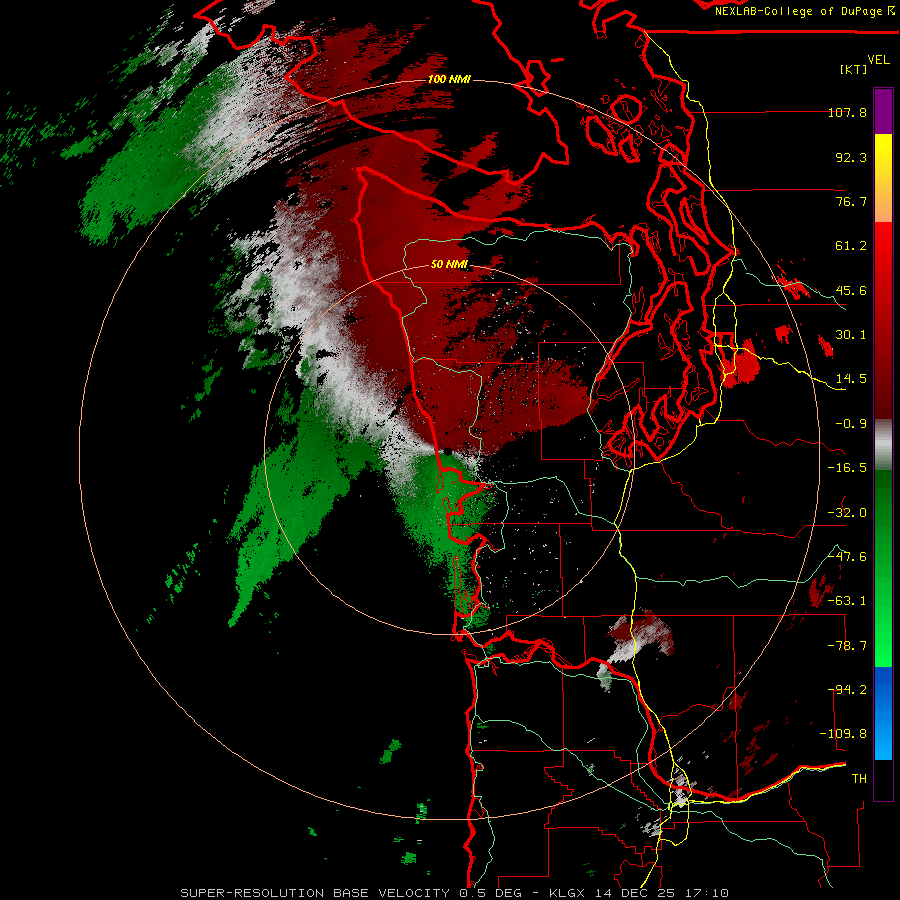
Task: Select the 61.2 velocity scale value
Action: [851, 246]
